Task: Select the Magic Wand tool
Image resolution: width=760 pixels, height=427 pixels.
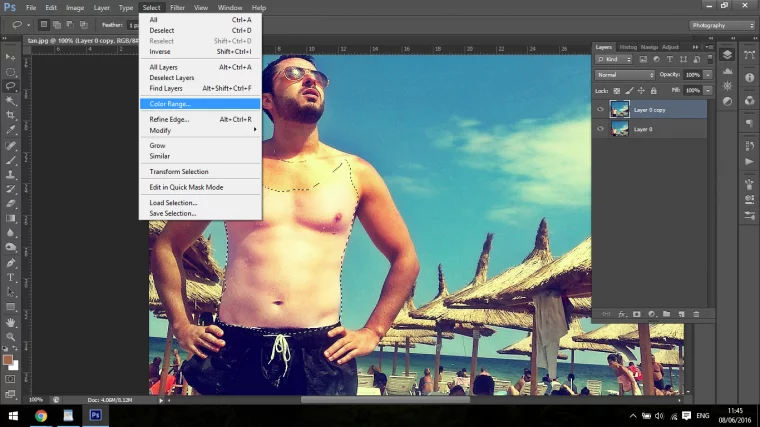Action: point(10,101)
